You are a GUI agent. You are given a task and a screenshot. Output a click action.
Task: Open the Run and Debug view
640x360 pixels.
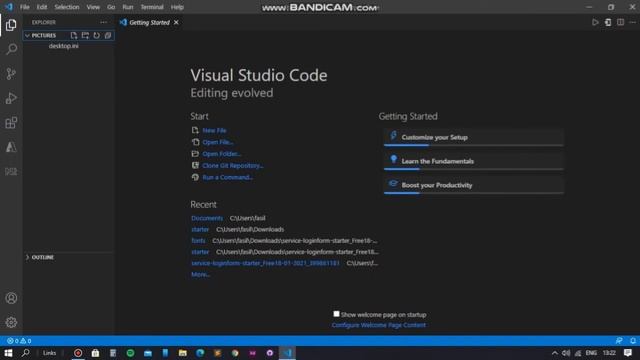11,98
